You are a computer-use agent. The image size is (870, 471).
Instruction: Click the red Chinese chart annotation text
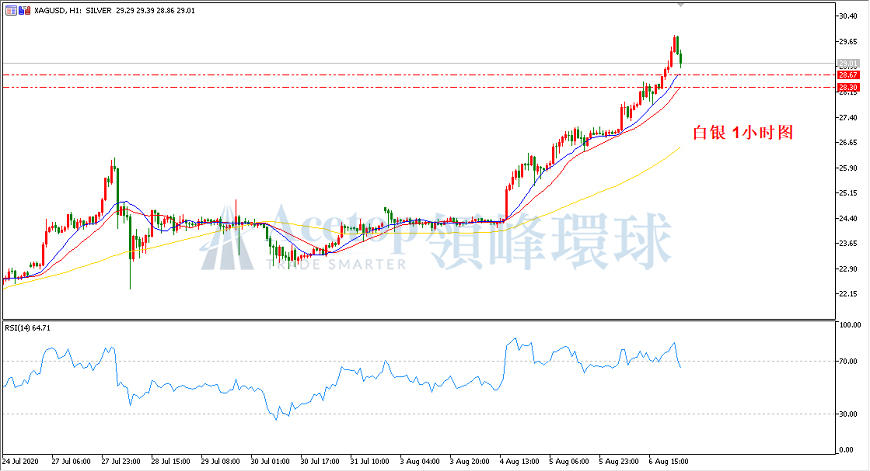point(743,133)
